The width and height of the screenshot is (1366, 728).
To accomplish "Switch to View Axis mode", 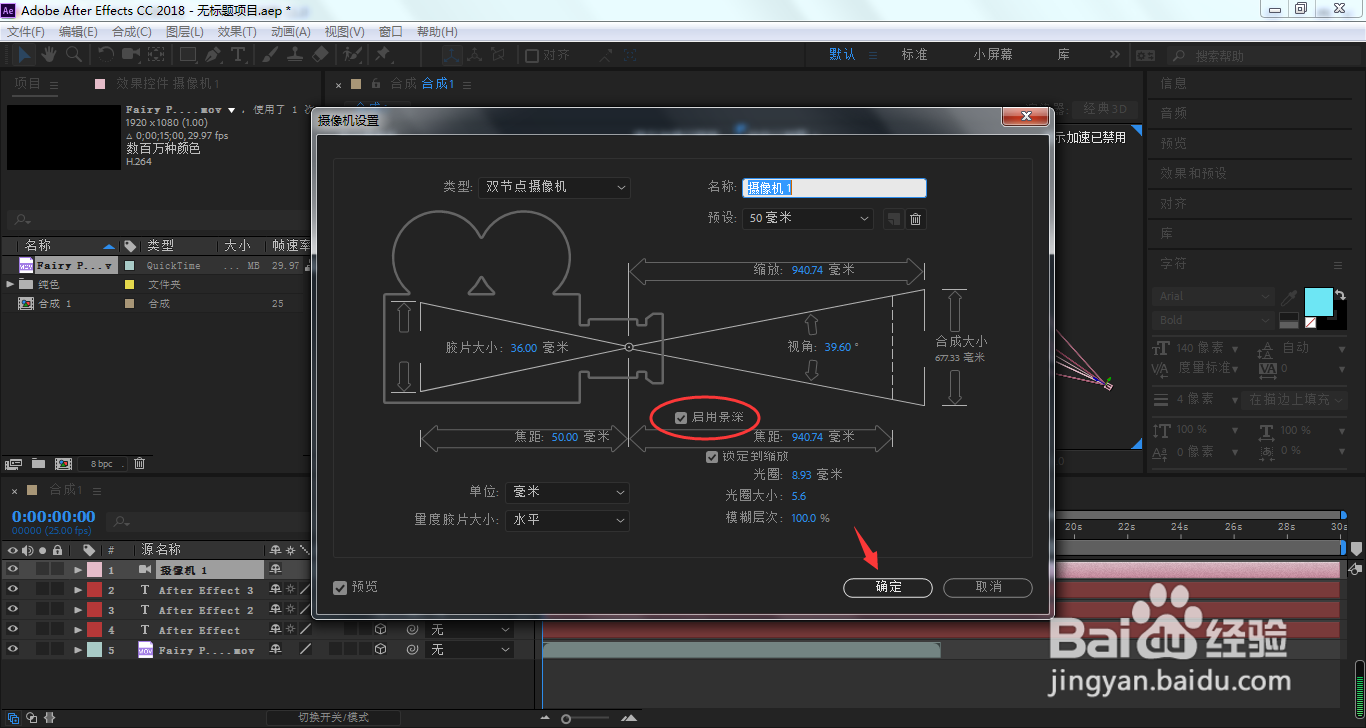I will pos(496,55).
